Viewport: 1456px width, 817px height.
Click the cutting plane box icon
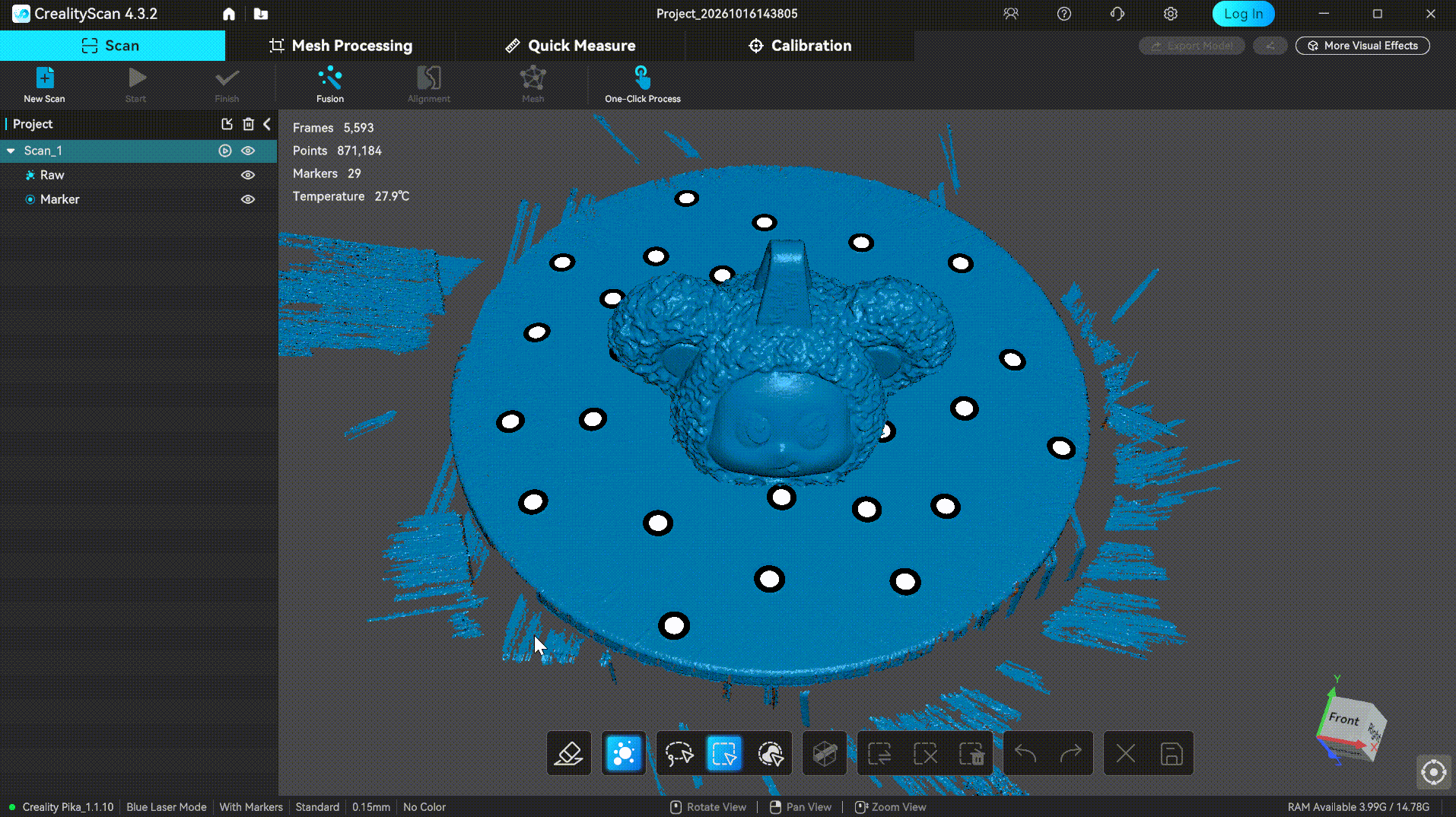[x=825, y=753]
